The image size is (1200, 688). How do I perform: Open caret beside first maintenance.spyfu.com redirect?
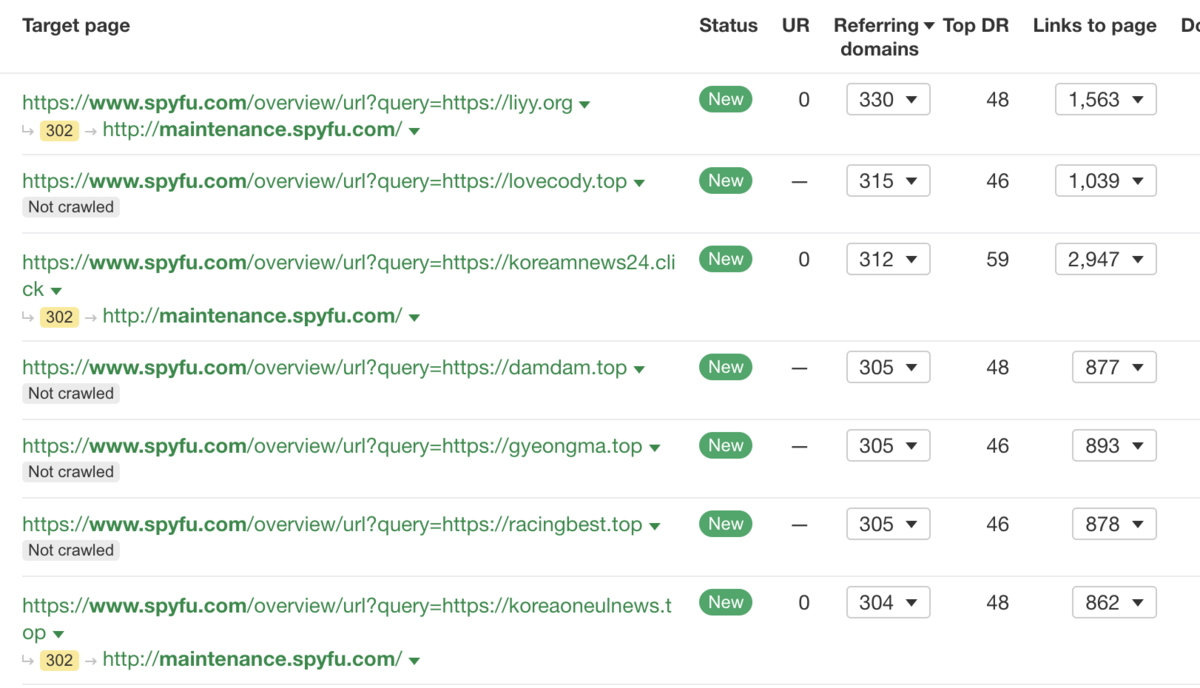tap(414, 131)
